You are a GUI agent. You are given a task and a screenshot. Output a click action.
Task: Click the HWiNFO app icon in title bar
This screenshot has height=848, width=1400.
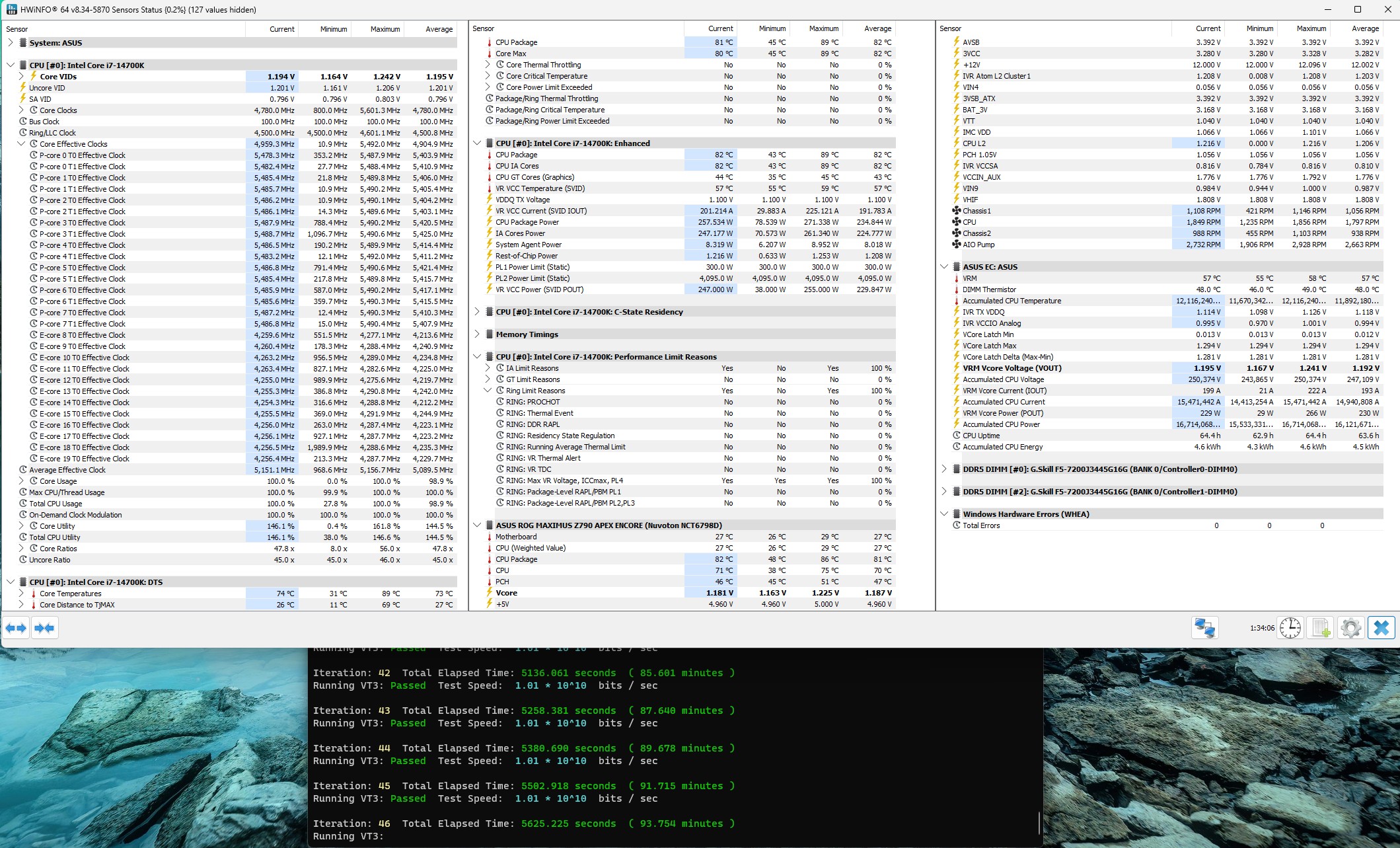(x=11, y=9)
